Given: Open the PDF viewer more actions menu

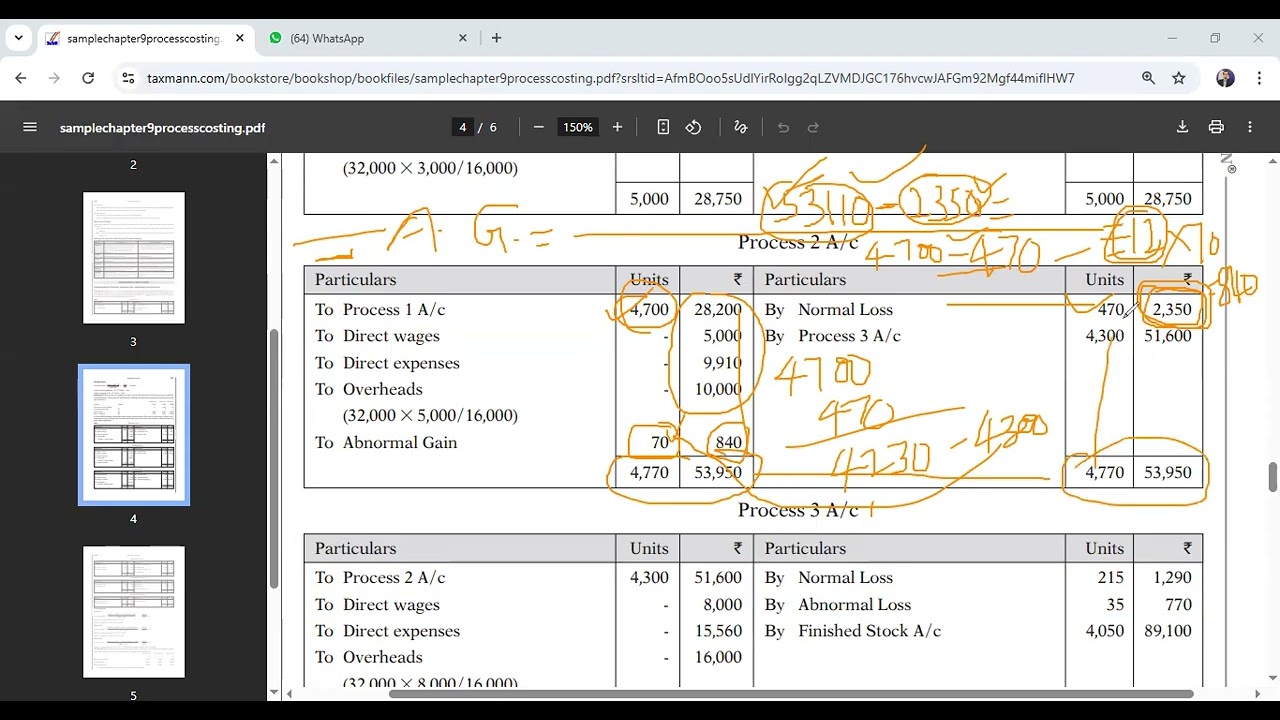Looking at the screenshot, I should click(1250, 127).
